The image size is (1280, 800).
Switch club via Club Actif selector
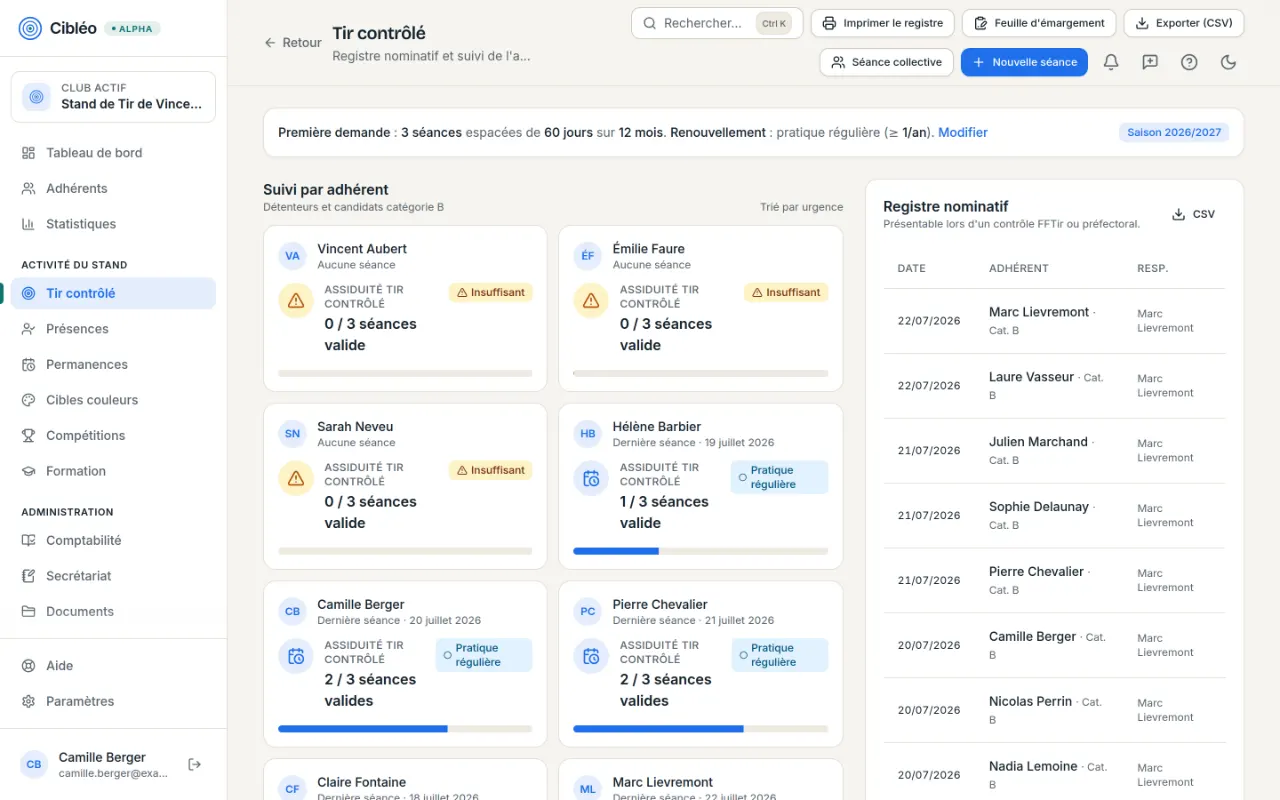point(113,96)
